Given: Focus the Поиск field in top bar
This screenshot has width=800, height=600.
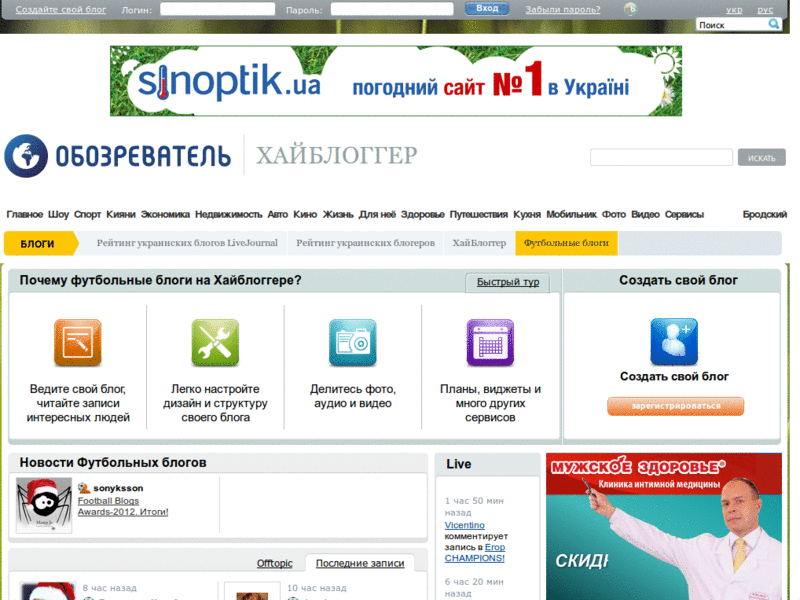Looking at the screenshot, I should pos(733,24).
